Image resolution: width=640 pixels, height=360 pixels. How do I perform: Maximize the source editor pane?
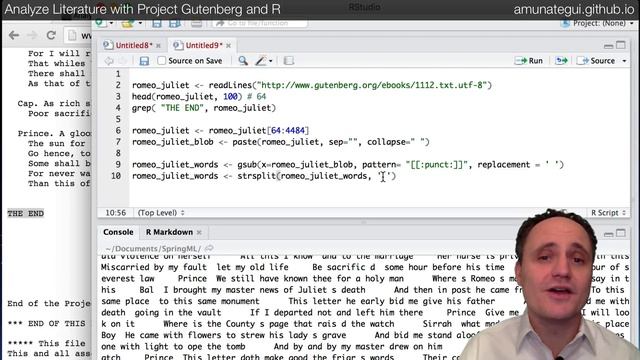coord(621,45)
